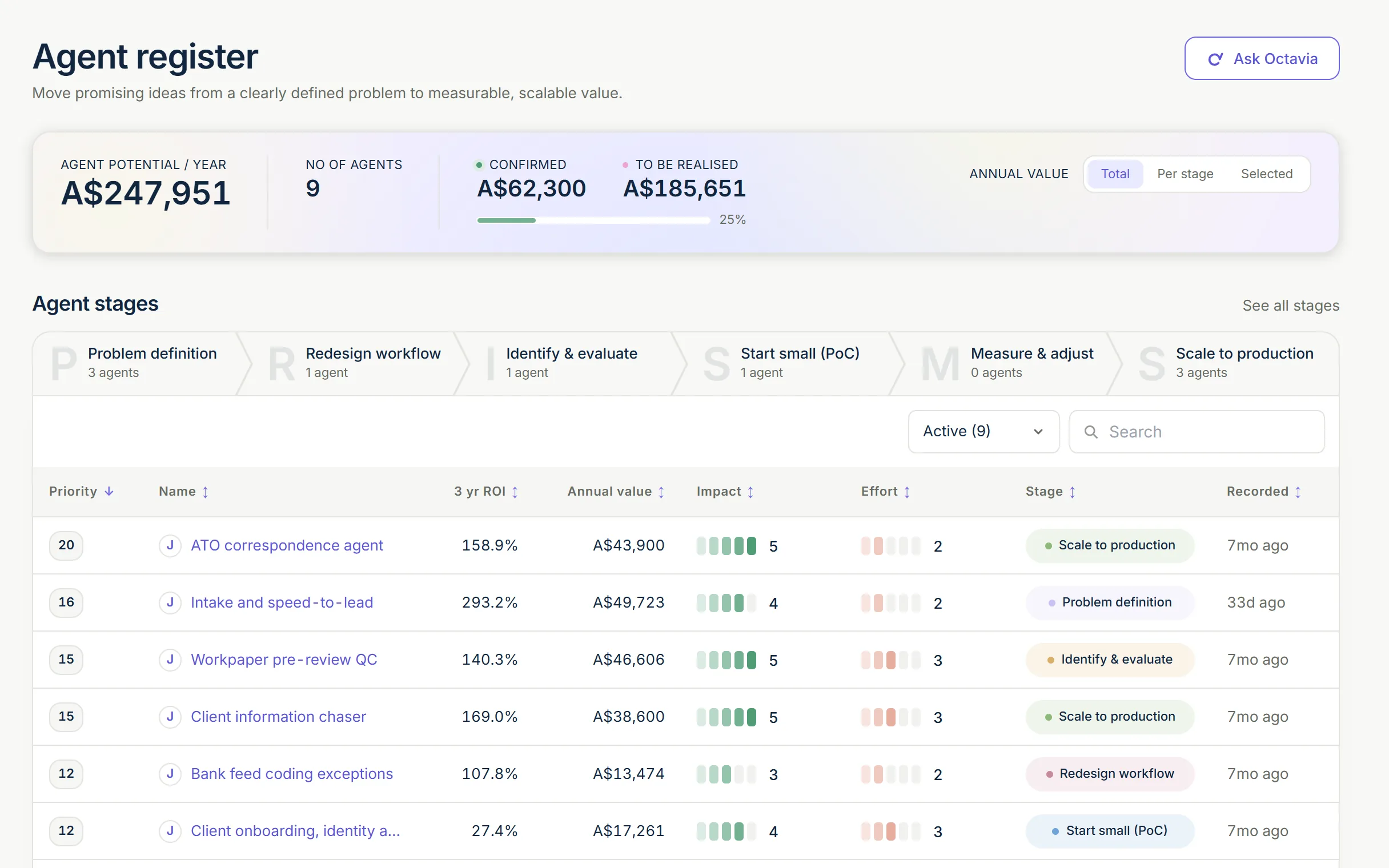Open the ATO correspondence agent link
Viewport: 1389px width, 868px height.
click(286, 545)
